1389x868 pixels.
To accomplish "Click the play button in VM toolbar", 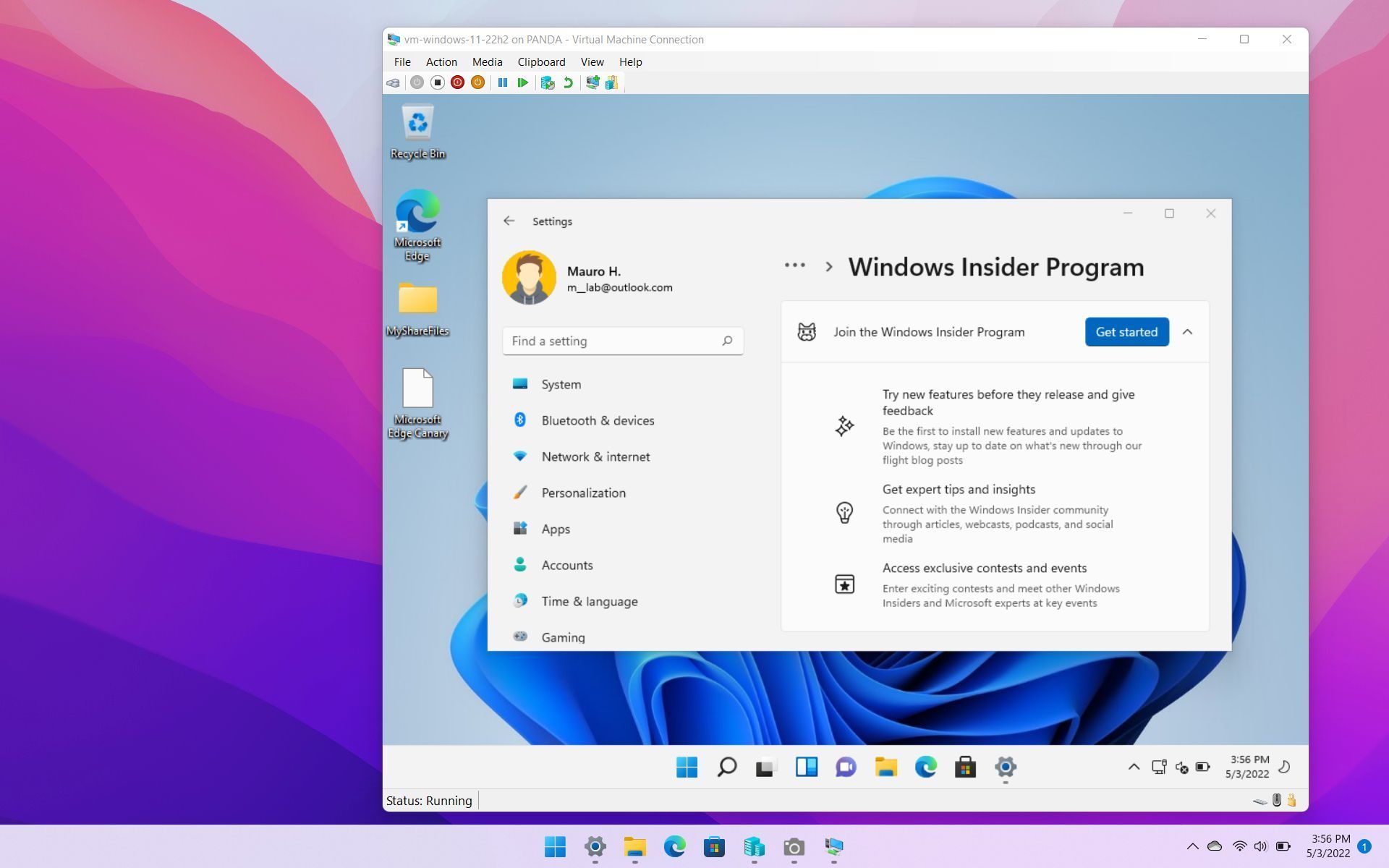I will (x=524, y=83).
